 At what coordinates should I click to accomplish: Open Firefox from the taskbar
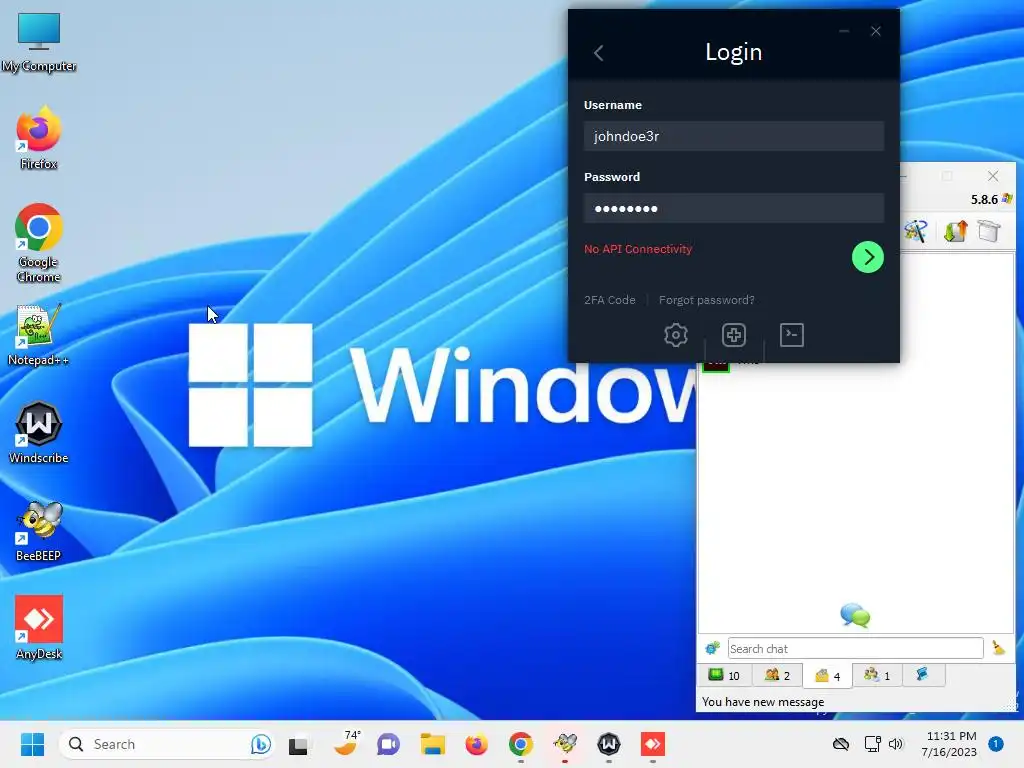pyautogui.click(x=476, y=744)
